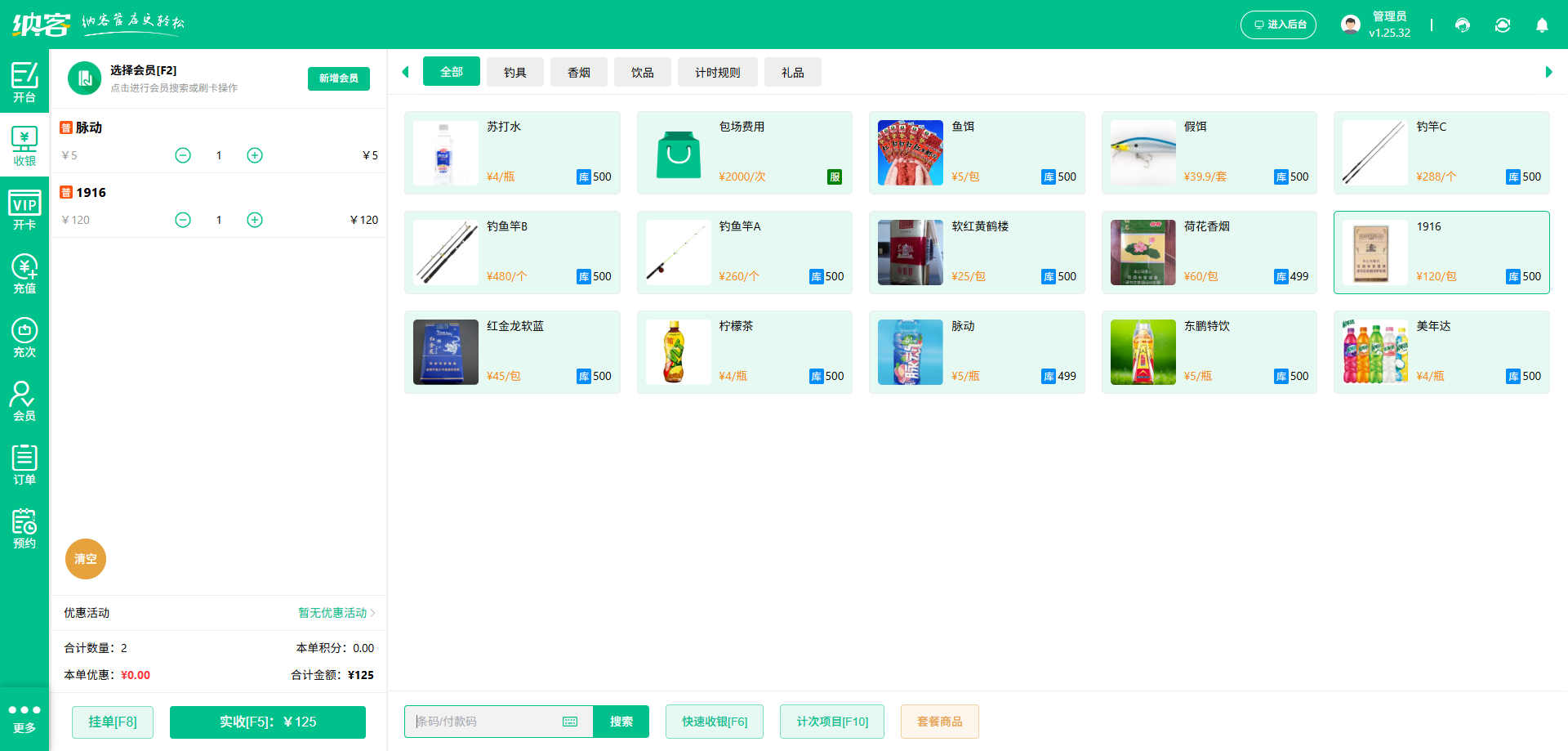This screenshot has width=1568, height=751.
Task: Increase 1916 quantity with plus button
Action: [255, 220]
